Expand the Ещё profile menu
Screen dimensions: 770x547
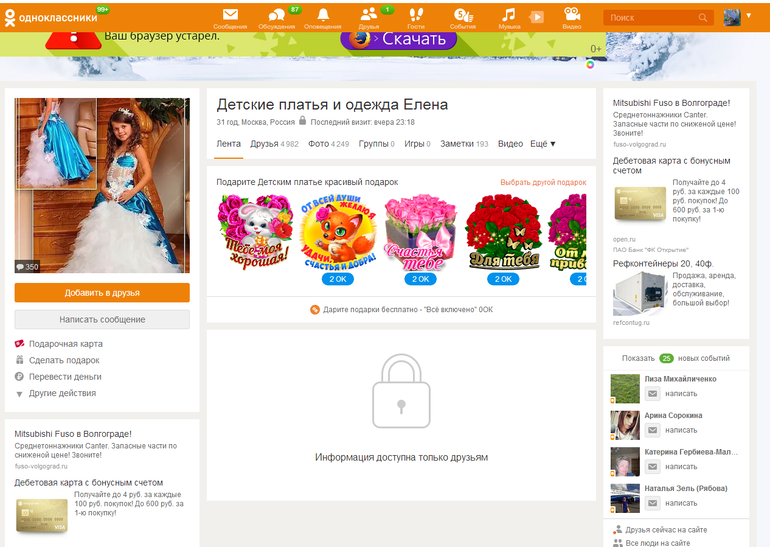[542, 144]
